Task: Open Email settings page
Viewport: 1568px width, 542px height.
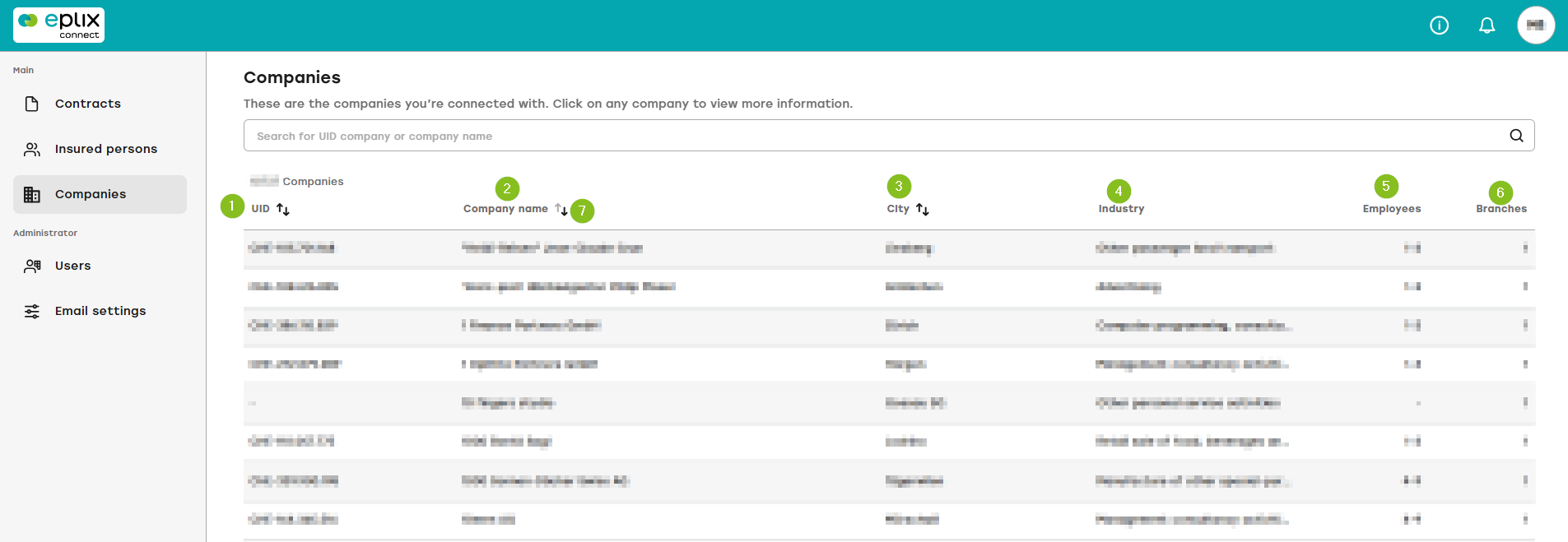Action: [x=100, y=311]
